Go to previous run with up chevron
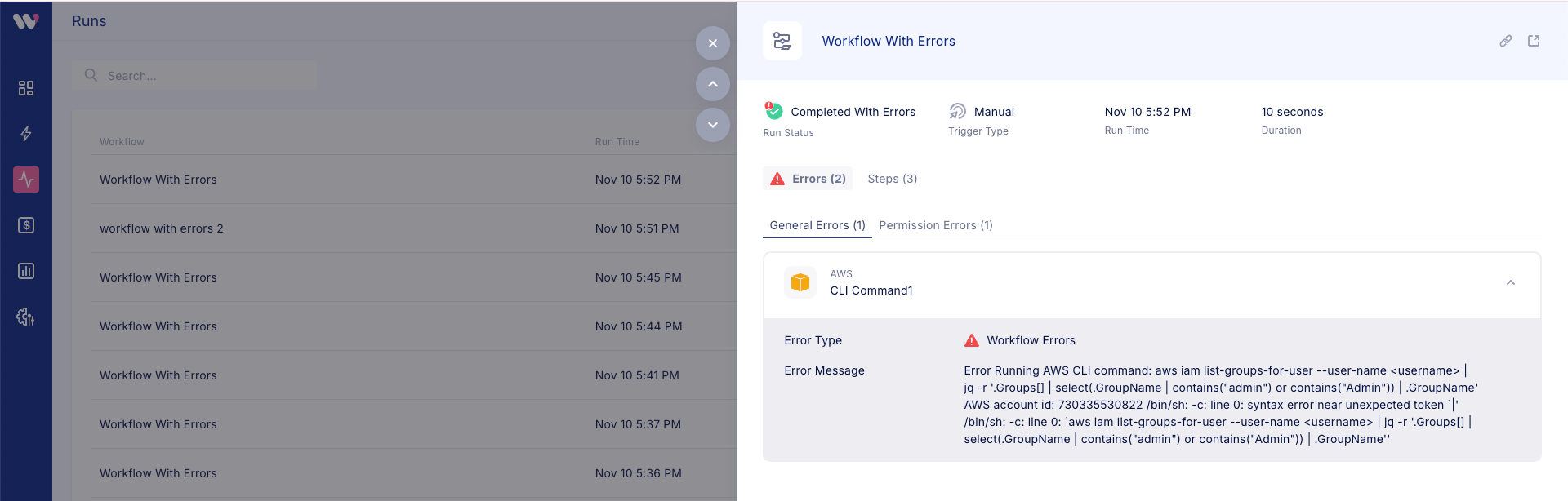1568x501 pixels. coord(713,84)
